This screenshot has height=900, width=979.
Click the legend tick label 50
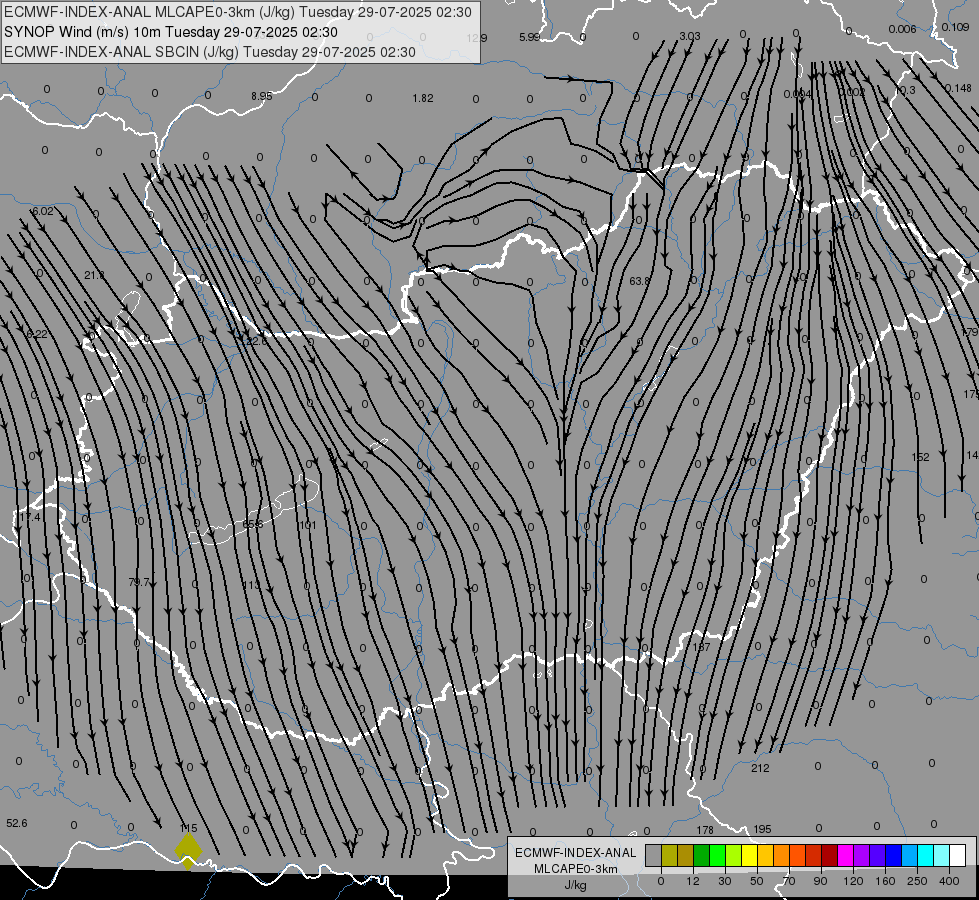click(756, 881)
